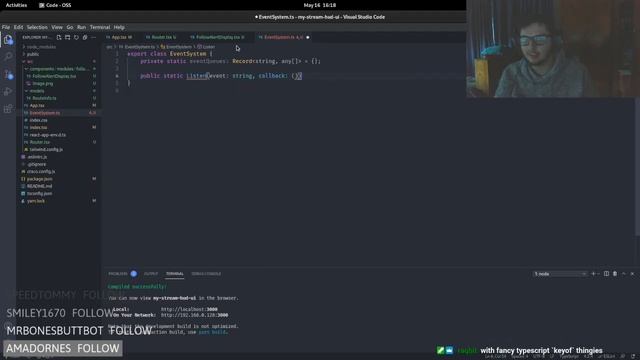Select the Terminal panel tab

[x=174, y=274]
